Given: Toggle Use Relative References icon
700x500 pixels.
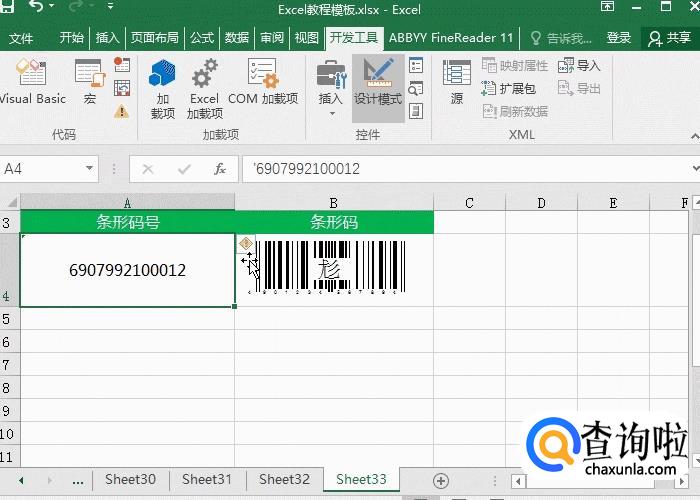Looking at the screenshot, I should (121, 88).
